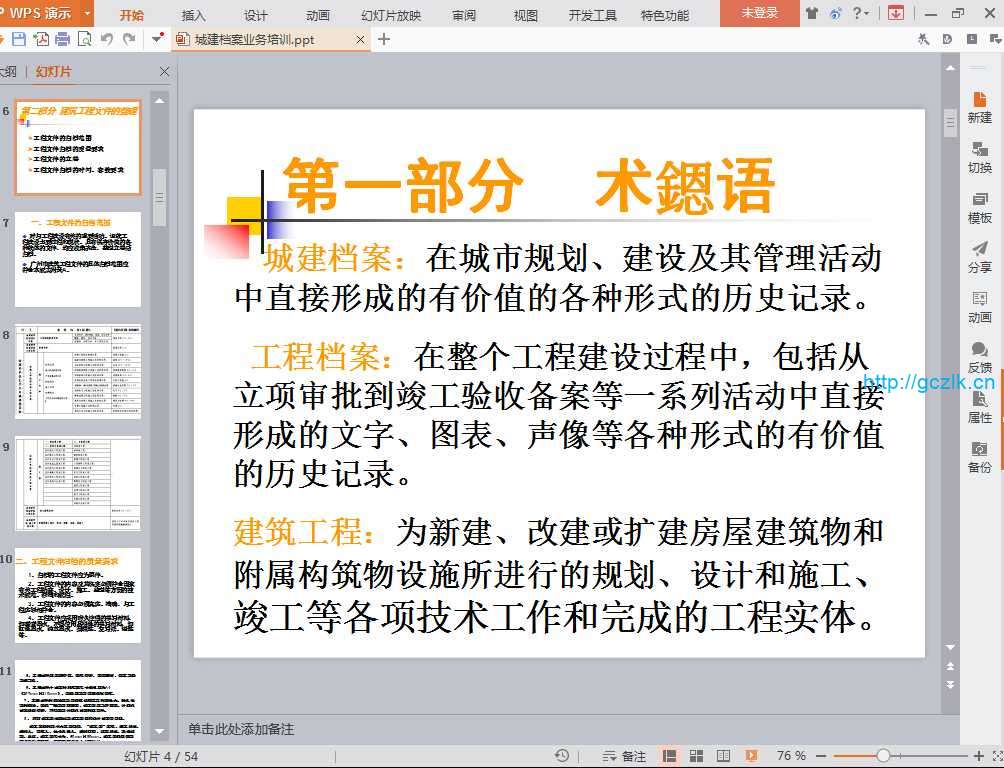Expand the quick access toolbar customization arrow

point(157,39)
